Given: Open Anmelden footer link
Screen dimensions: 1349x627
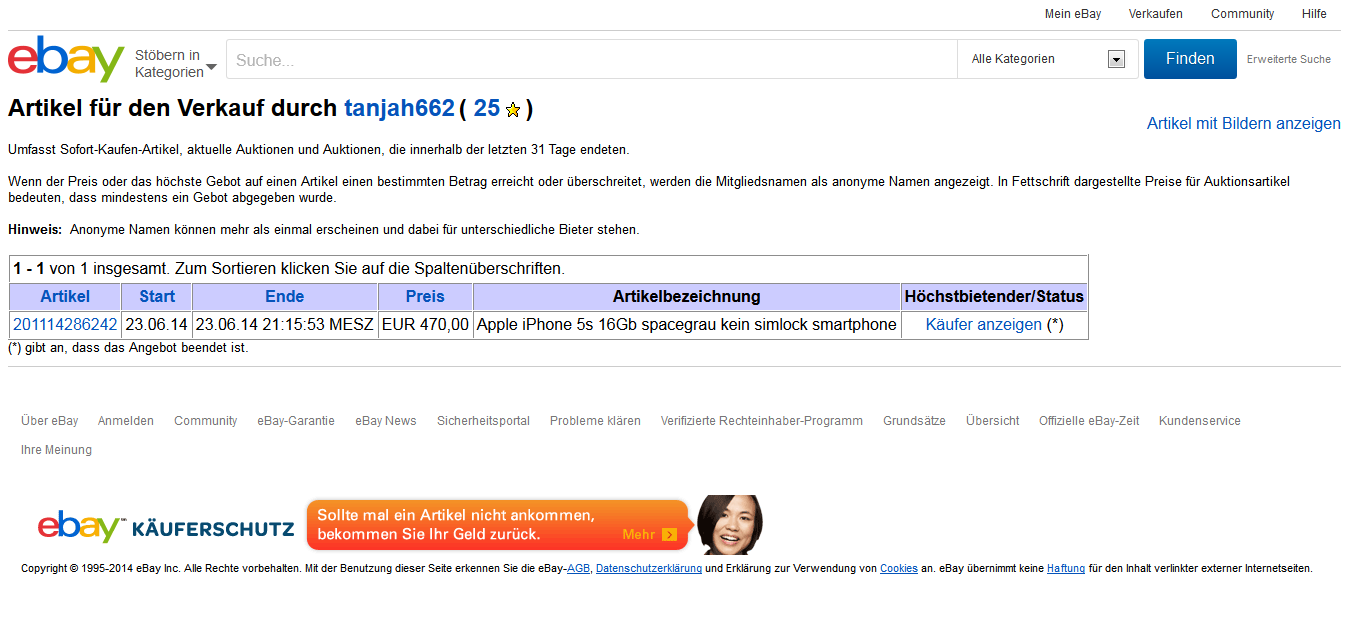Looking at the screenshot, I should [x=126, y=421].
